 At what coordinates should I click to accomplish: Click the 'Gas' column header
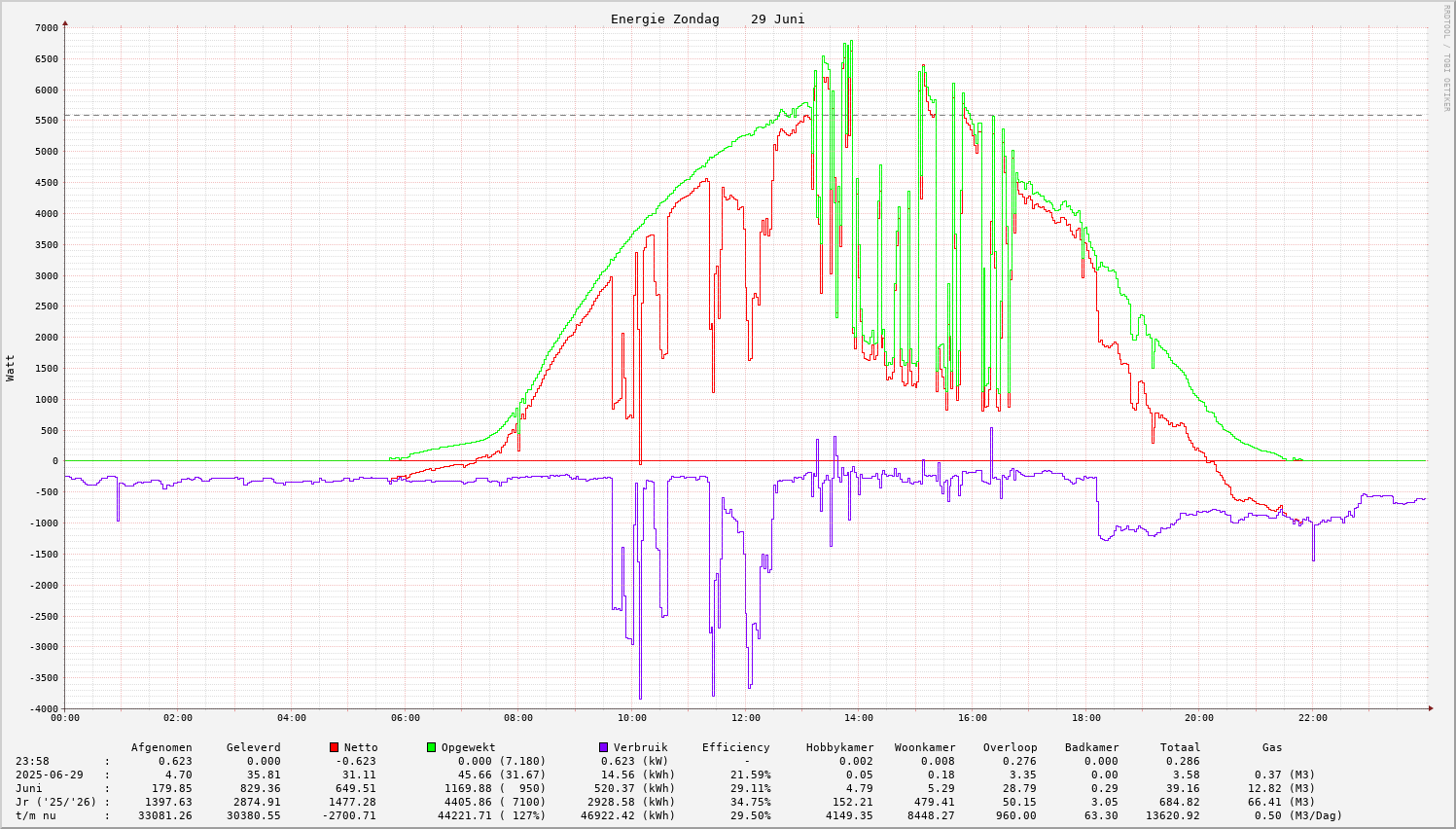(1272, 748)
